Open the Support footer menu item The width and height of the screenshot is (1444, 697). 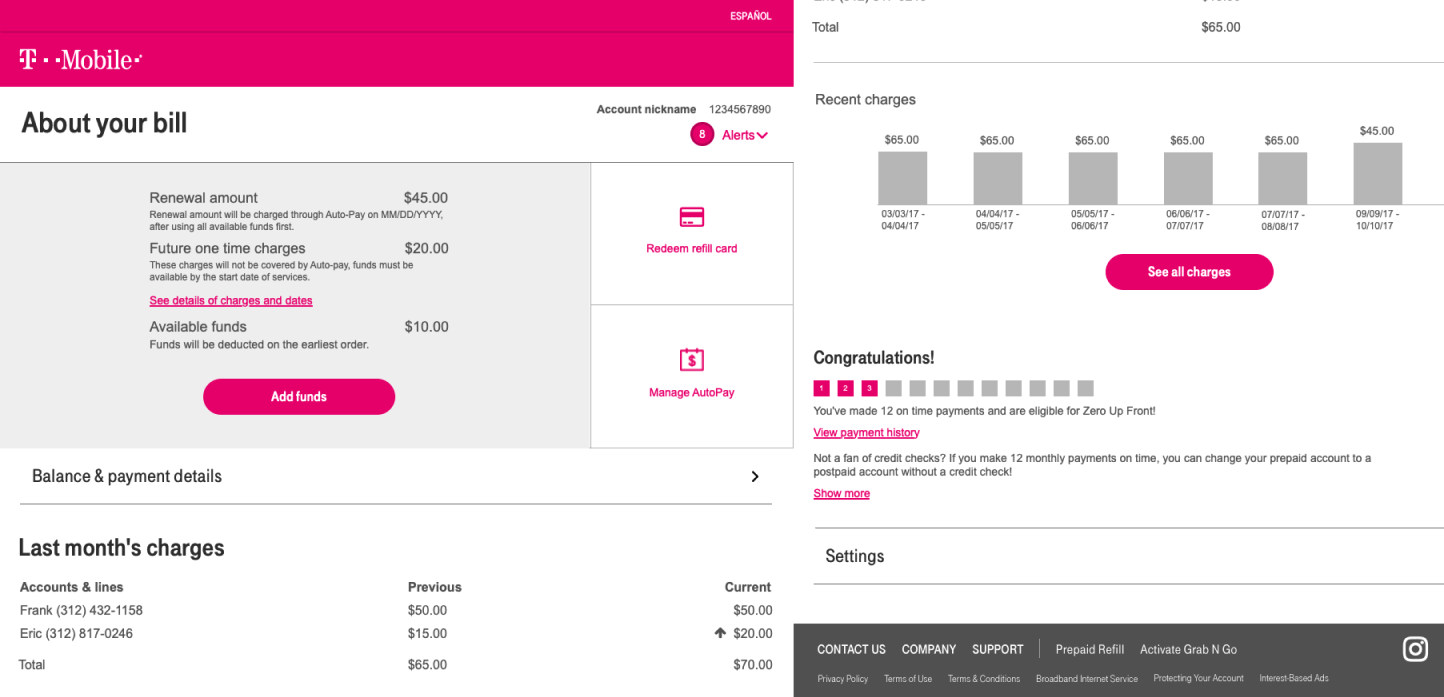click(997, 649)
